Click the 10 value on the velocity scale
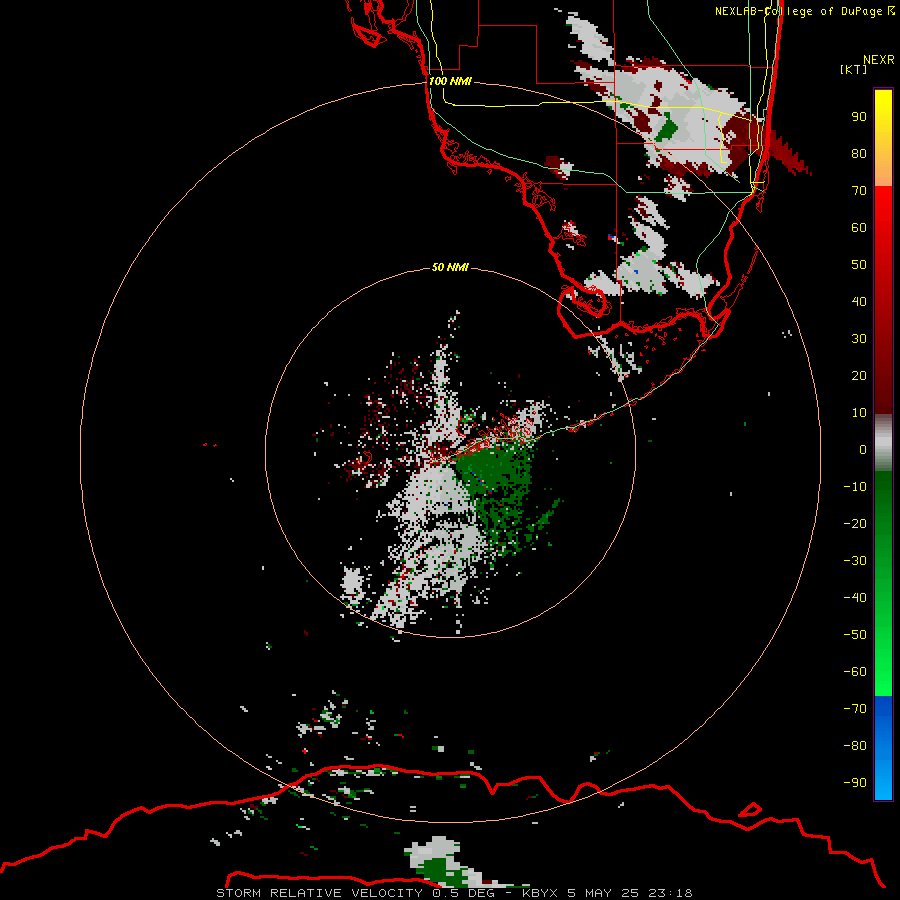 859,413
